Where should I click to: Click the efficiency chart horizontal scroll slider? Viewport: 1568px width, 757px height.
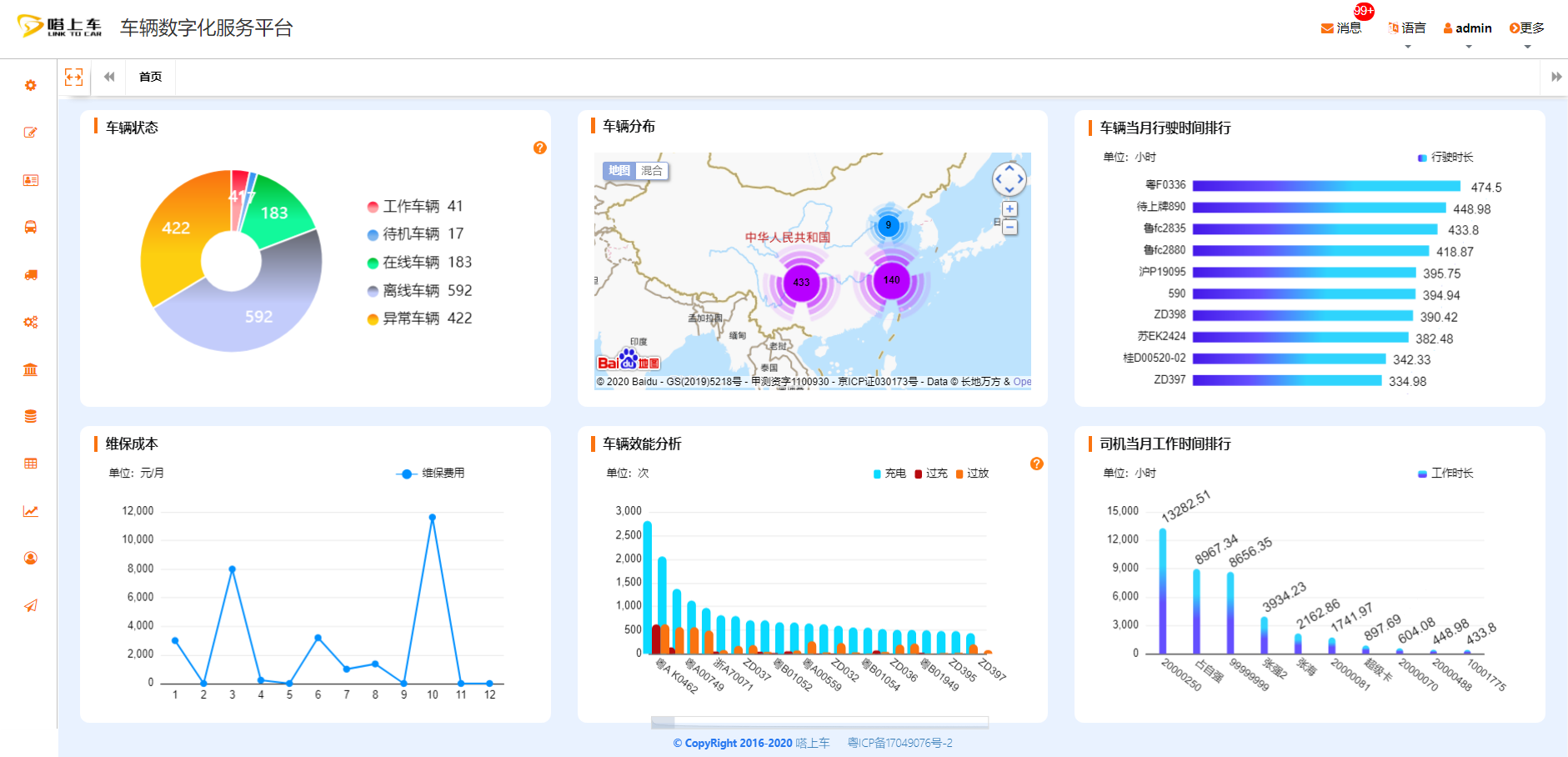click(x=663, y=722)
